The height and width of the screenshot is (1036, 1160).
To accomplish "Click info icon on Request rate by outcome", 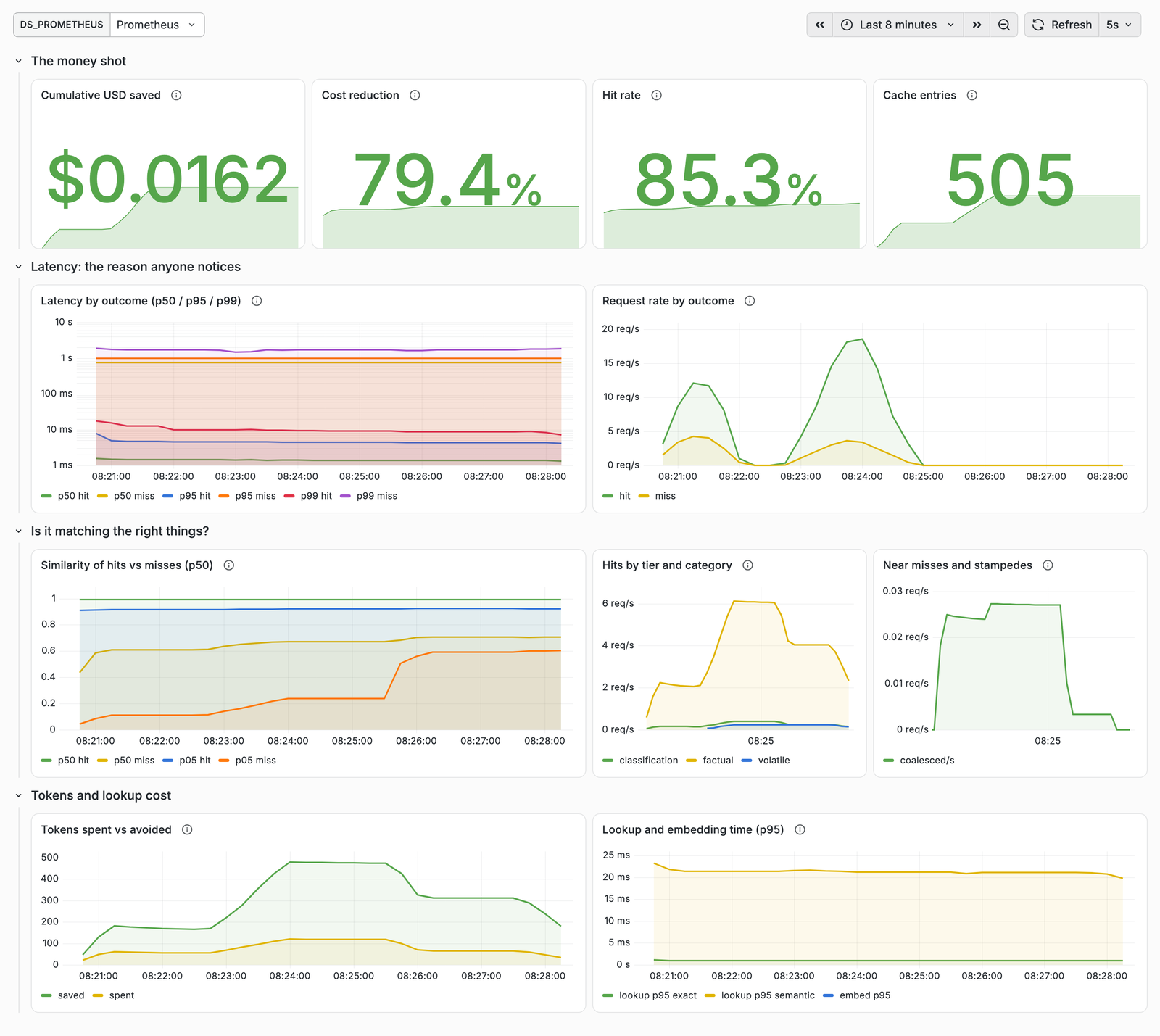I will pos(750,301).
